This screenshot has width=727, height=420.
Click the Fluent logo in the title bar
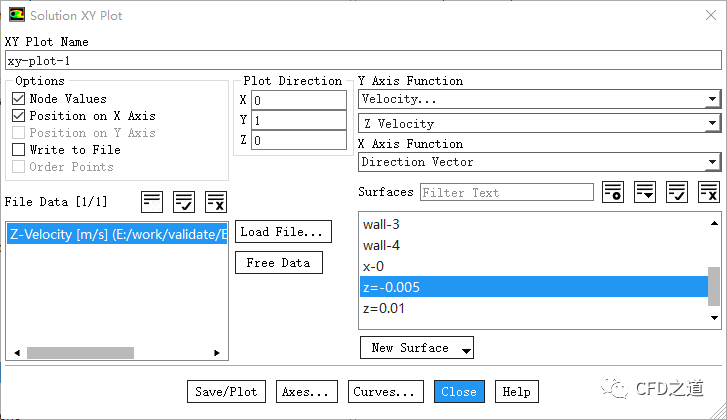tap(17, 16)
